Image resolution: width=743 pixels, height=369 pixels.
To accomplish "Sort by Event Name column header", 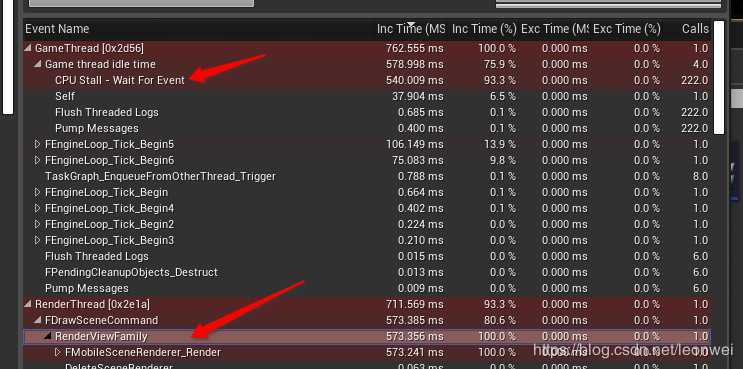I will [57, 29].
